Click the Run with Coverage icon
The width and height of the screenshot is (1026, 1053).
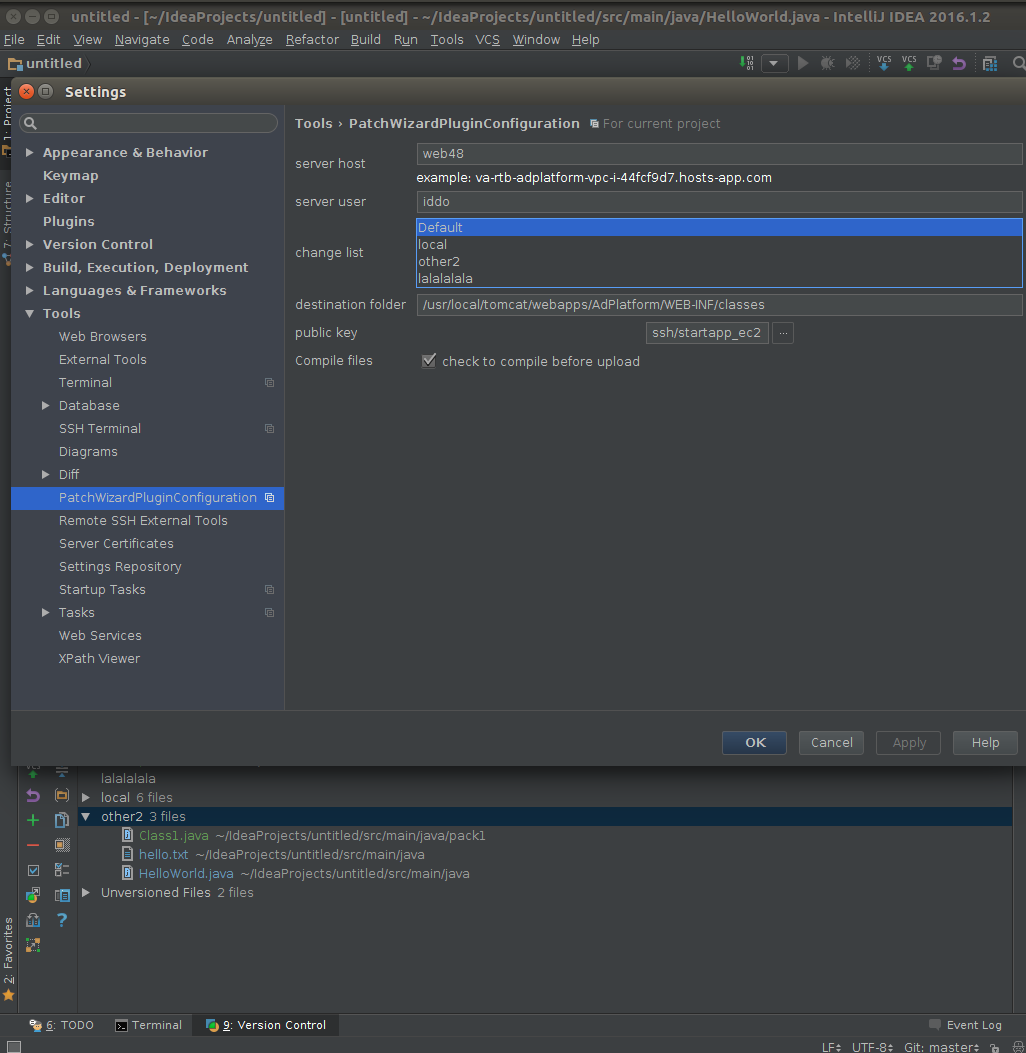click(x=853, y=63)
